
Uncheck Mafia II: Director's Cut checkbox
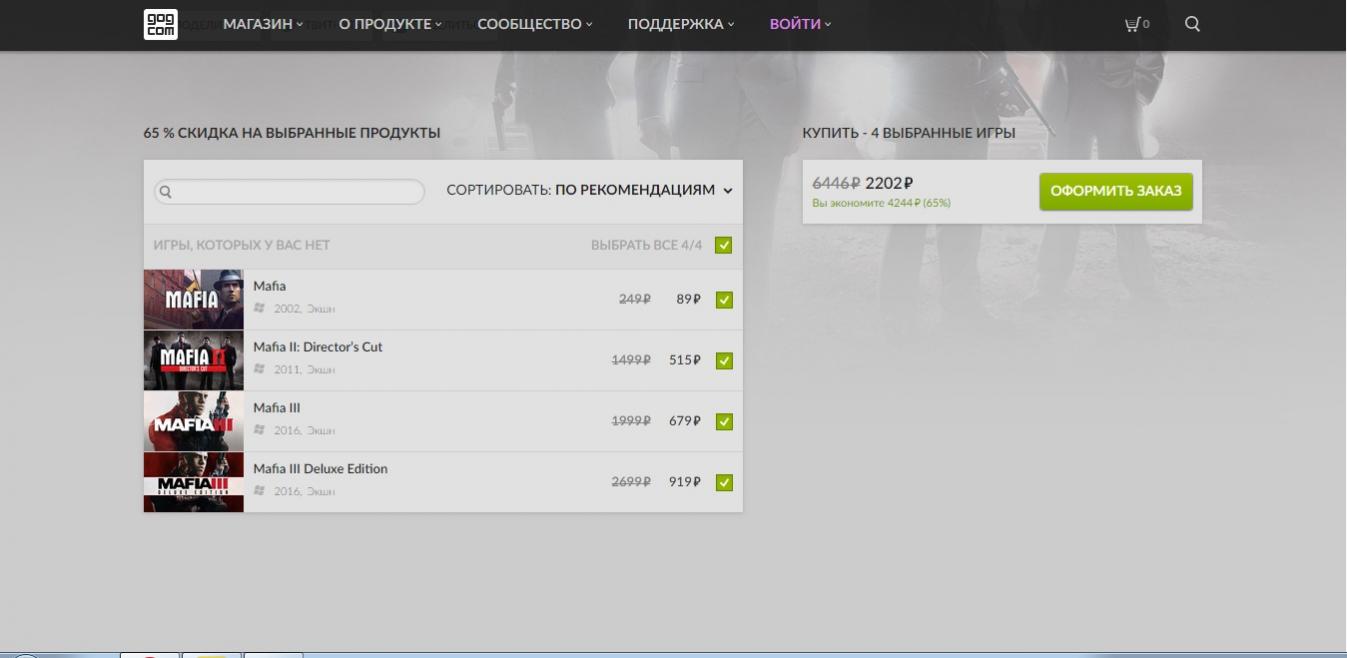(724, 360)
